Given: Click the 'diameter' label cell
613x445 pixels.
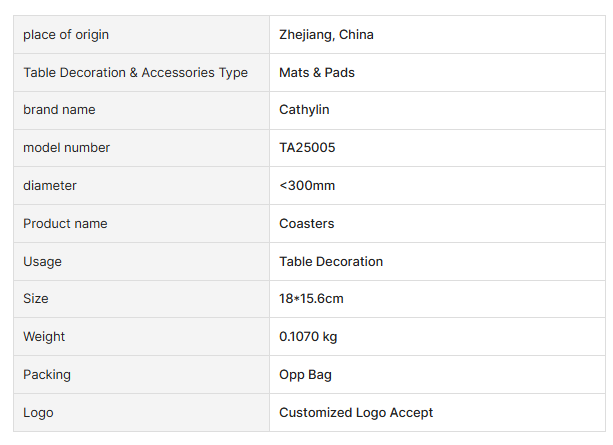Looking at the screenshot, I should click(x=50, y=186).
